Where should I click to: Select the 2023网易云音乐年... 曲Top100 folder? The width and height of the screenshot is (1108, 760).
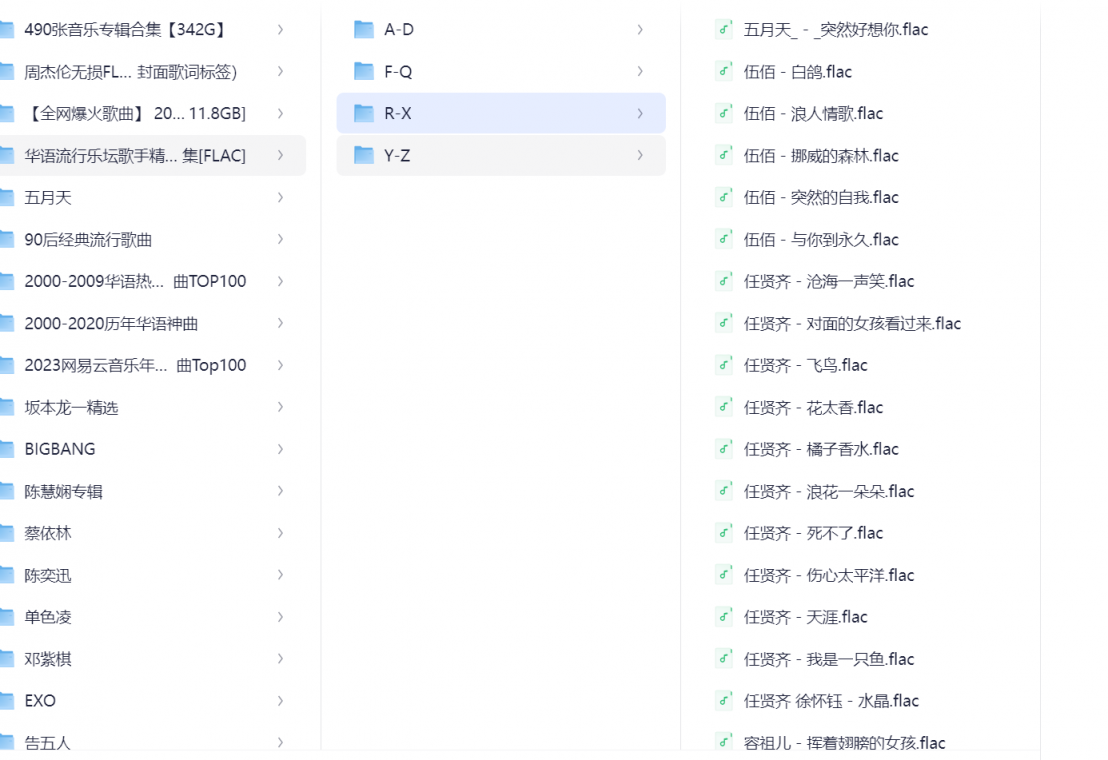click(135, 366)
